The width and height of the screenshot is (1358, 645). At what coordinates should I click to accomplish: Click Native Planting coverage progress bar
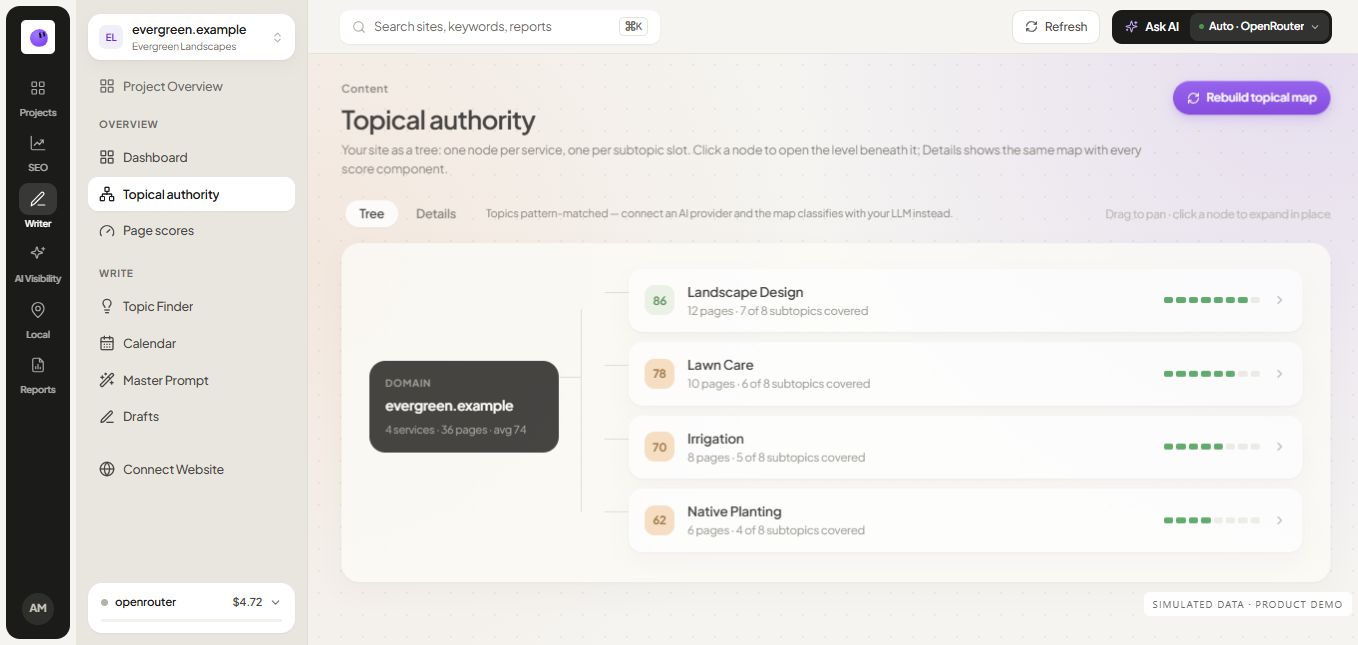point(1211,520)
